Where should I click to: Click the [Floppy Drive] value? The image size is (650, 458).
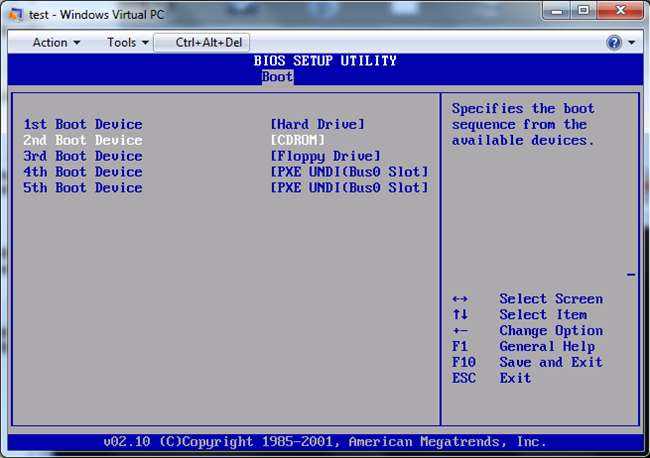pos(325,156)
